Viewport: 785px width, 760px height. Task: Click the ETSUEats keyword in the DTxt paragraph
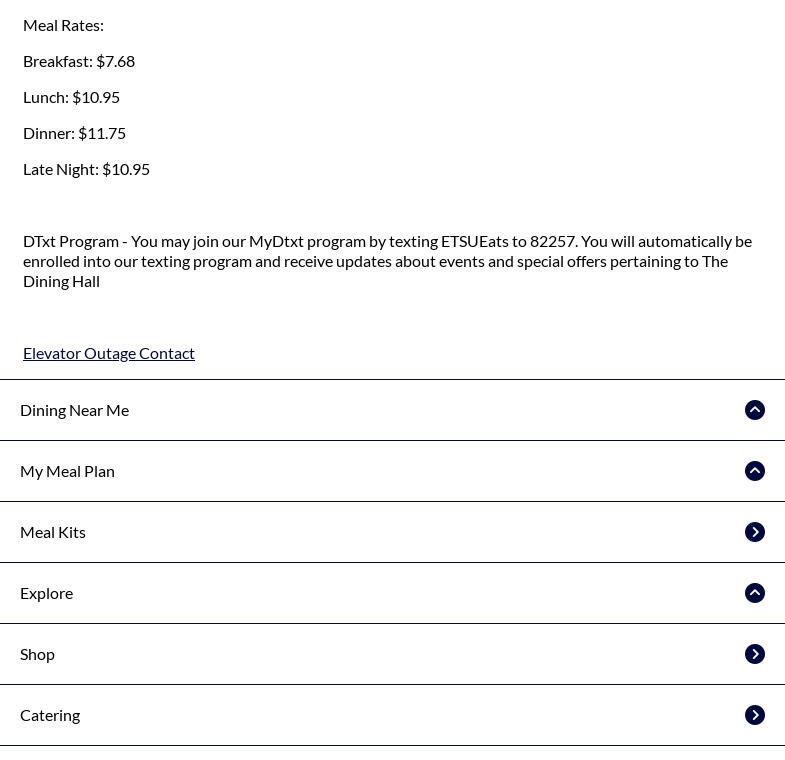(475, 241)
